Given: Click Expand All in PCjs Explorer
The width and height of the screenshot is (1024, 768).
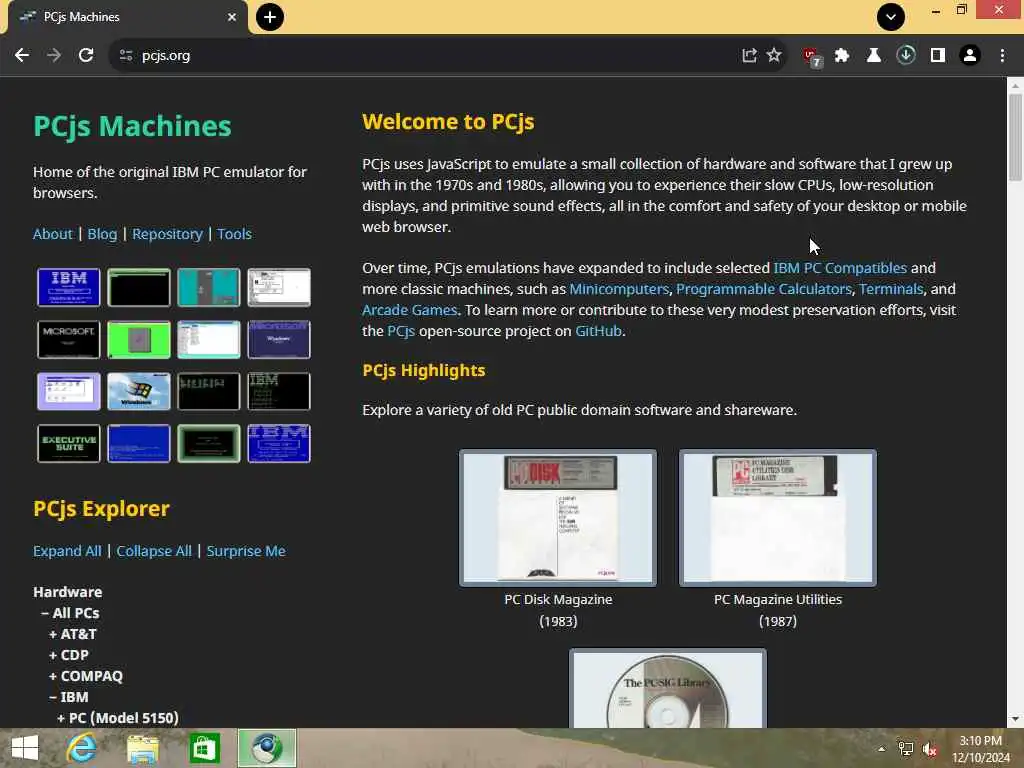Looking at the screenshot, I should click(67, 551).
